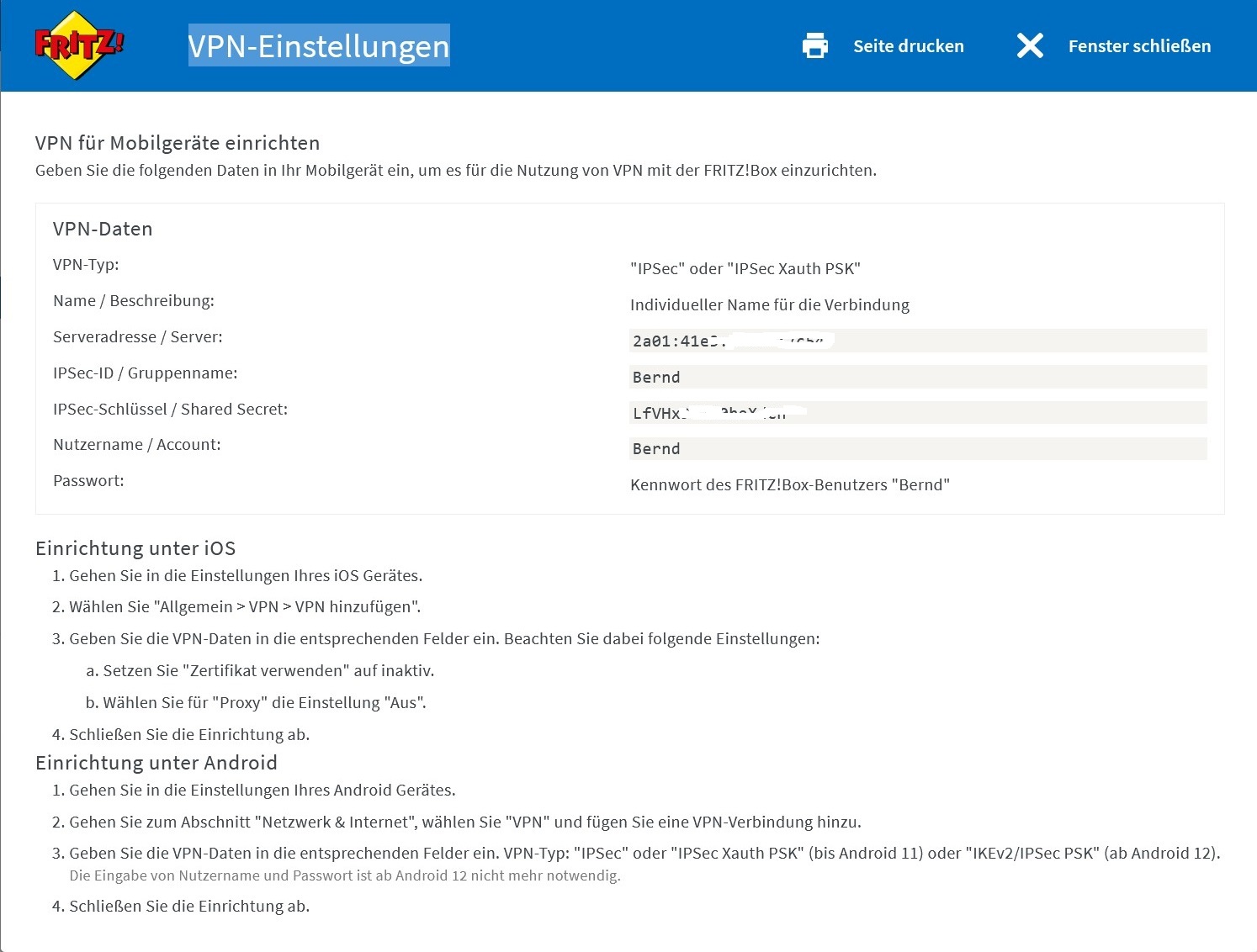The height and width of the screenshot is (952, 1257).
Task: Click Individueller Name für die Verbindung text
Action: [770, 305]
